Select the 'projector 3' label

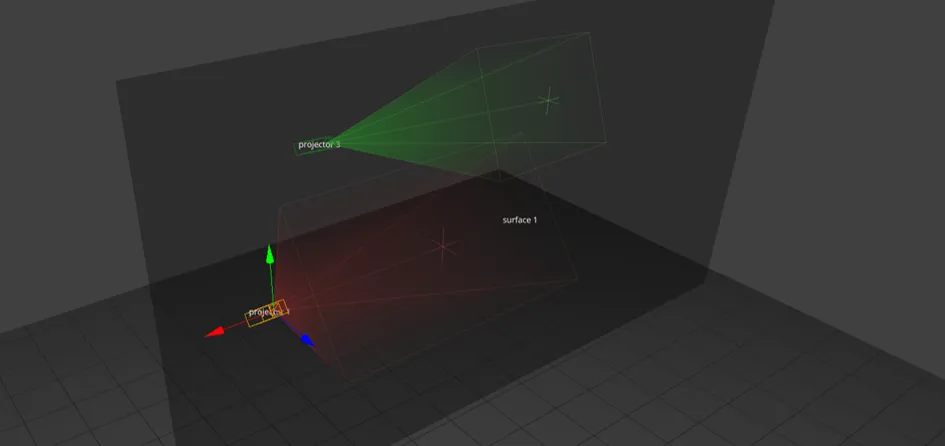coord(319,145)
